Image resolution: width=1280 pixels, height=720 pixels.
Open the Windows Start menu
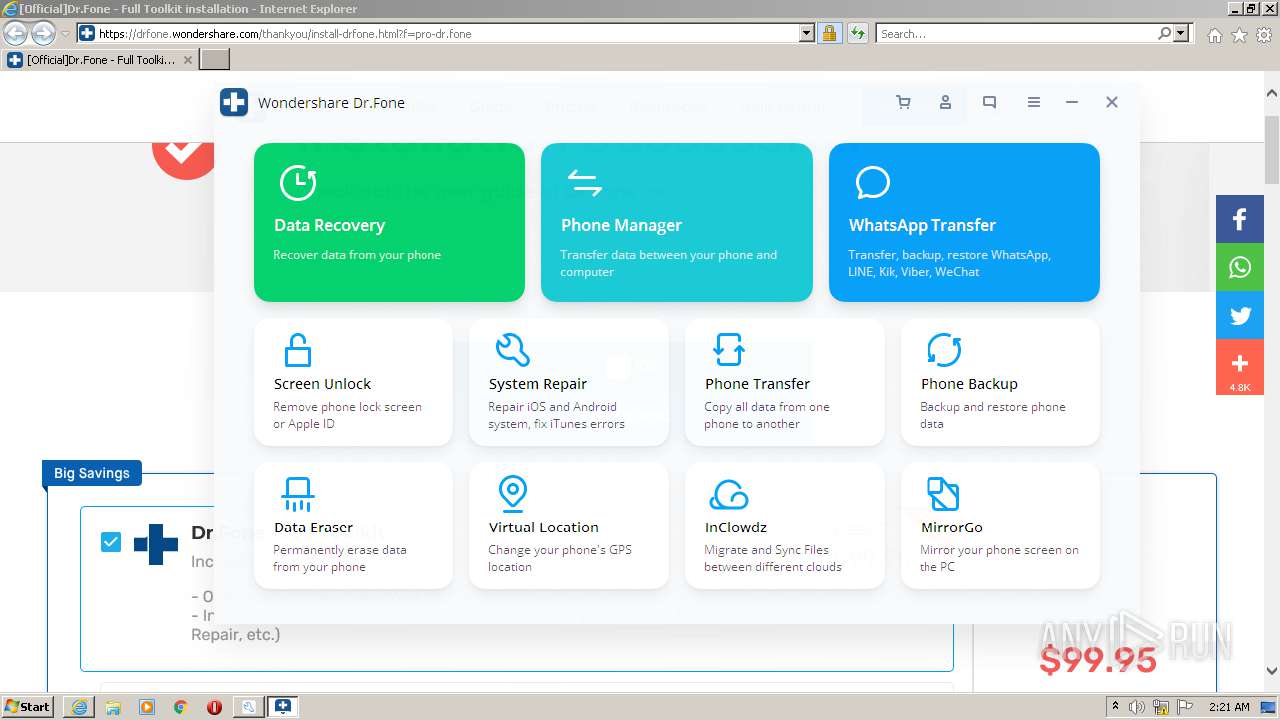click(27, 706)
